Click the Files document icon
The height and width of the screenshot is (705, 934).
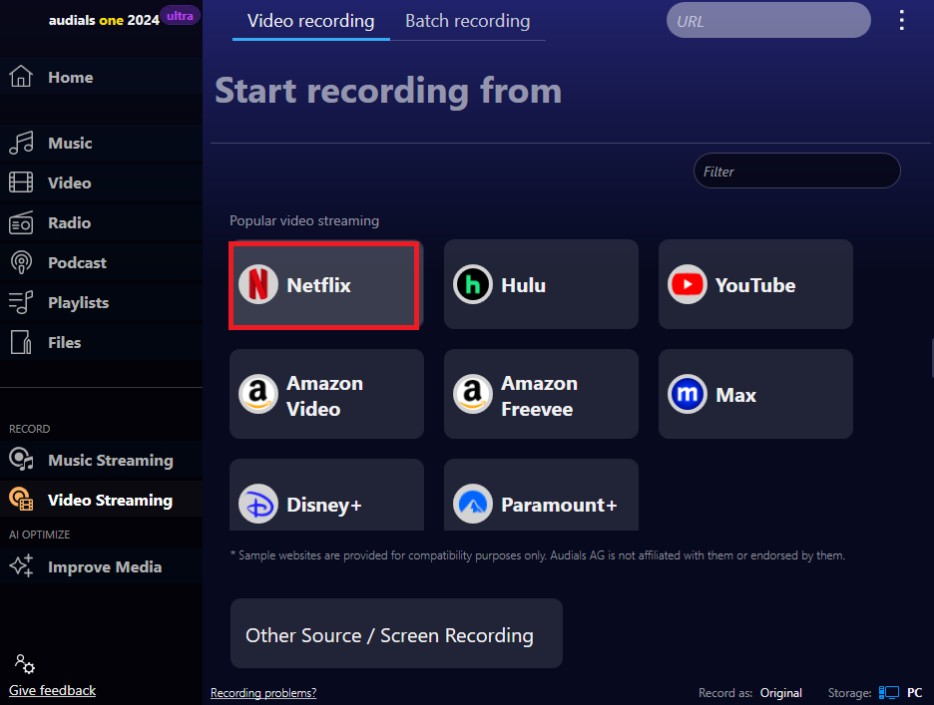tap(21, 342)
